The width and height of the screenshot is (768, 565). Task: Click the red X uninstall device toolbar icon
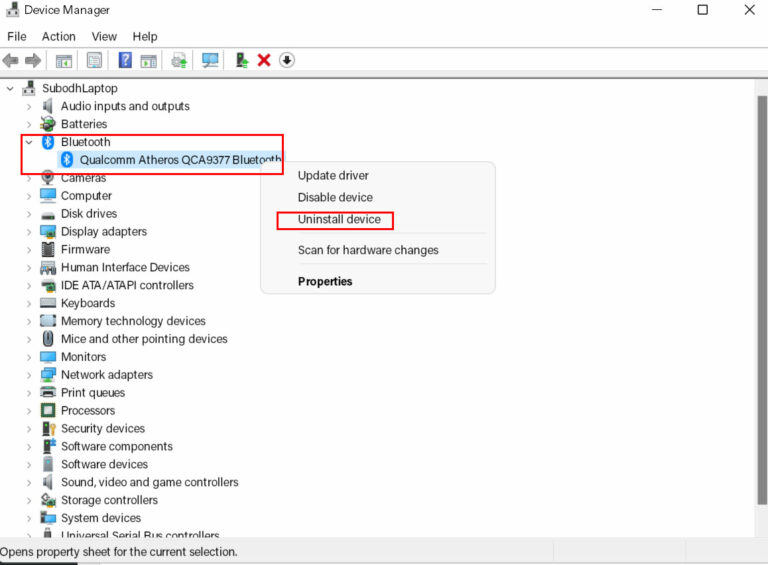pos(264,60)
